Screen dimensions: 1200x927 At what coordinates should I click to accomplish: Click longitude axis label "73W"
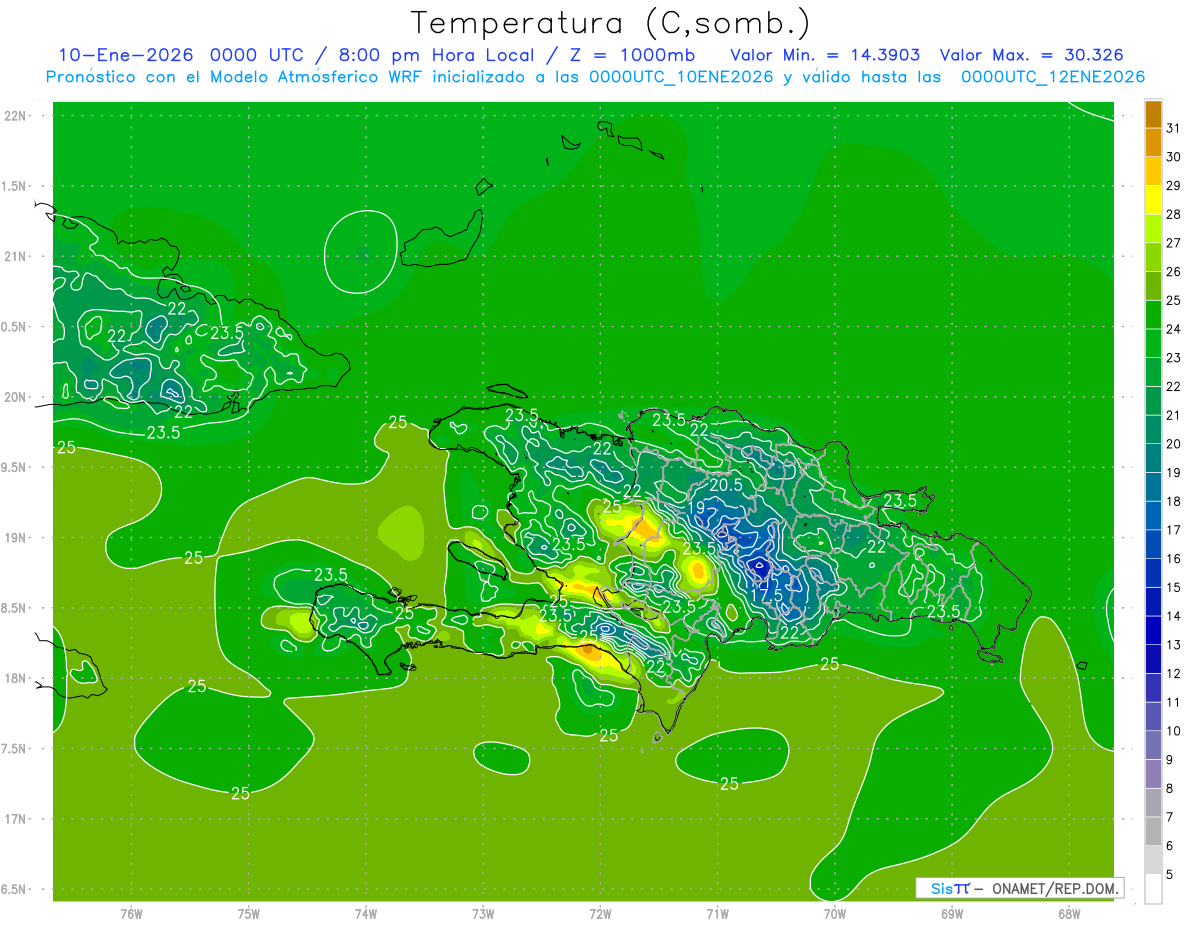[483, 913]
